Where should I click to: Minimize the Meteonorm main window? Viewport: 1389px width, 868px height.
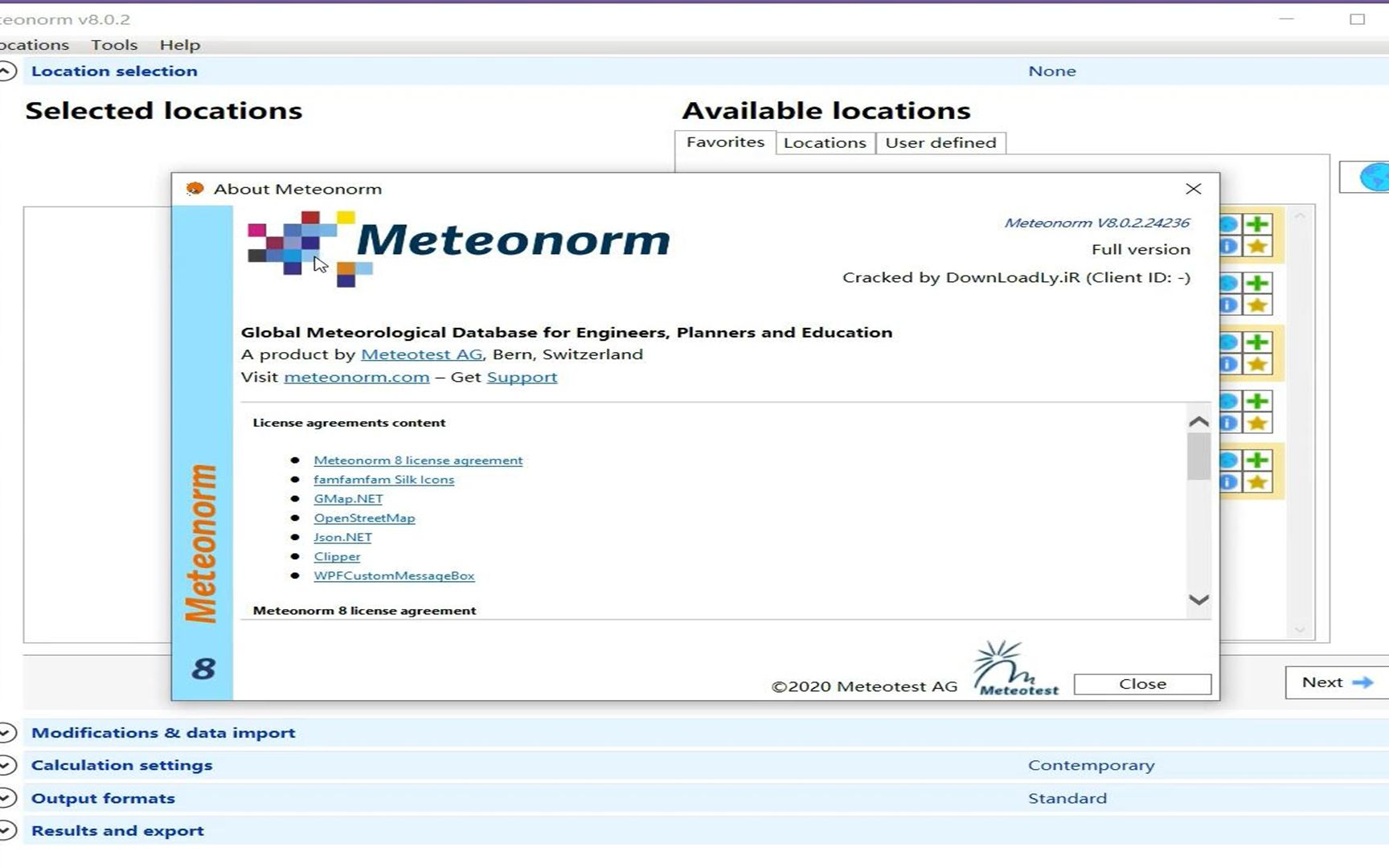click(x=1286, y=19)
